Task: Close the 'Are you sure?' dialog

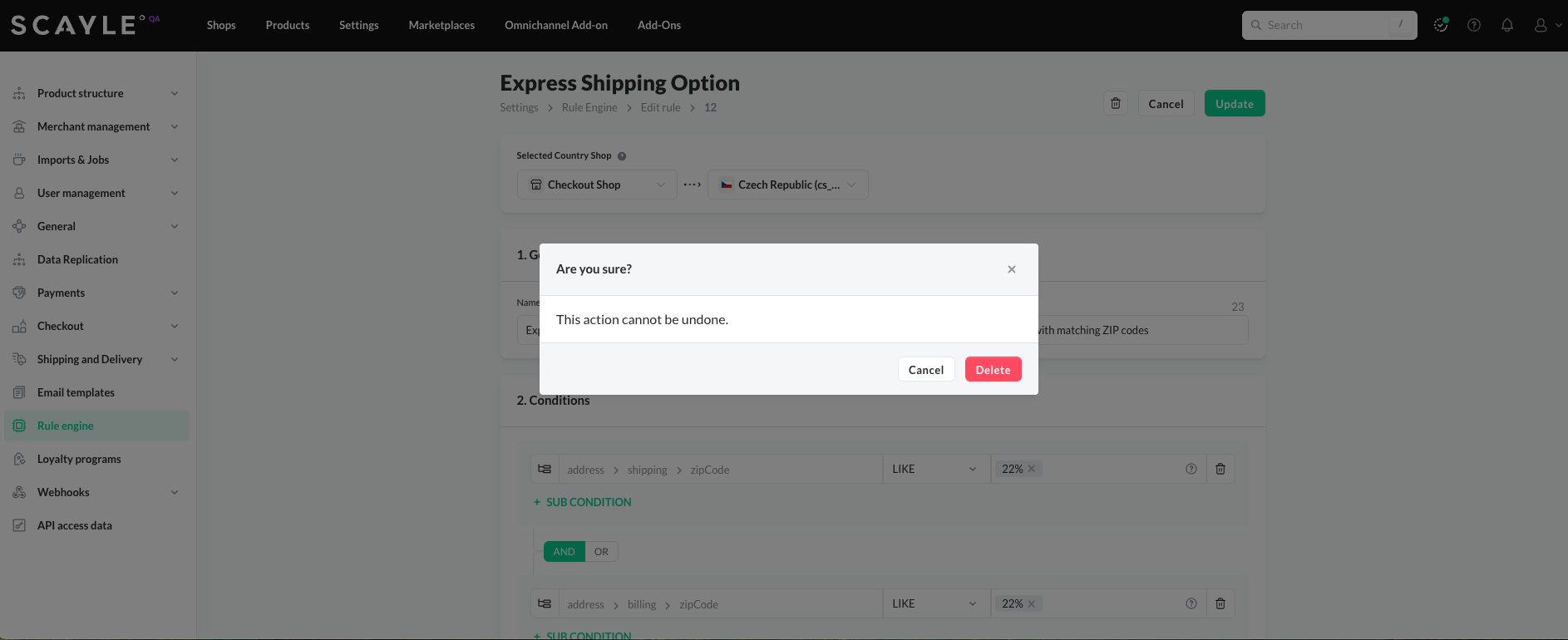Action: click(x=1011, y=269)
